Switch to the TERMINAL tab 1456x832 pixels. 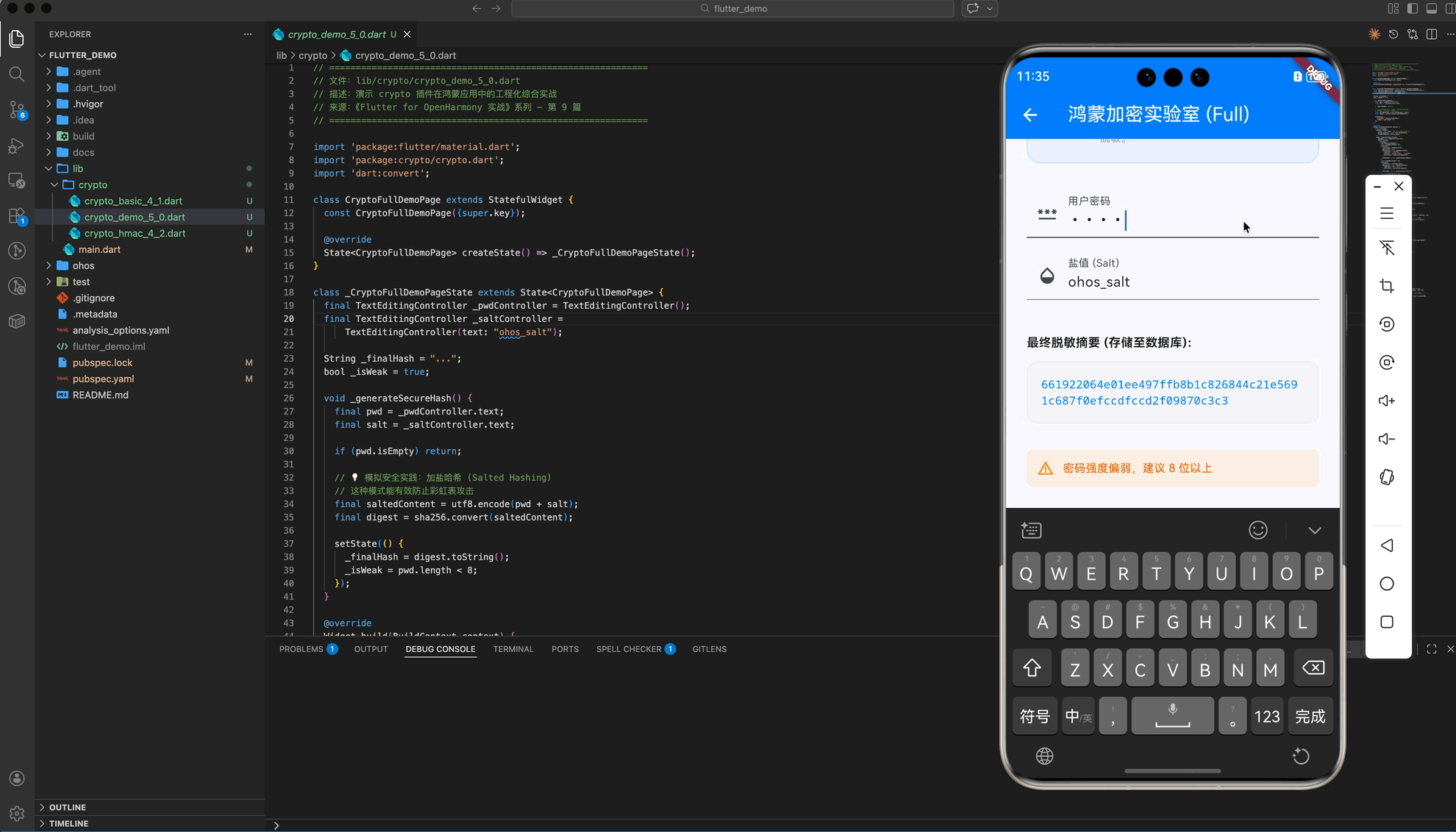(x=513, y=649)
